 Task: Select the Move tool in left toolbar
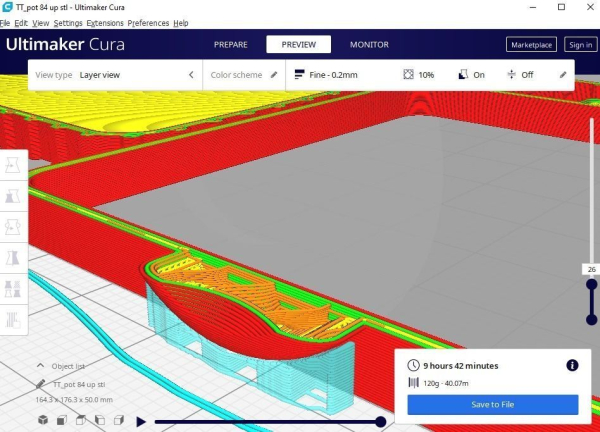pyautogui.click(x=13, y=165)
